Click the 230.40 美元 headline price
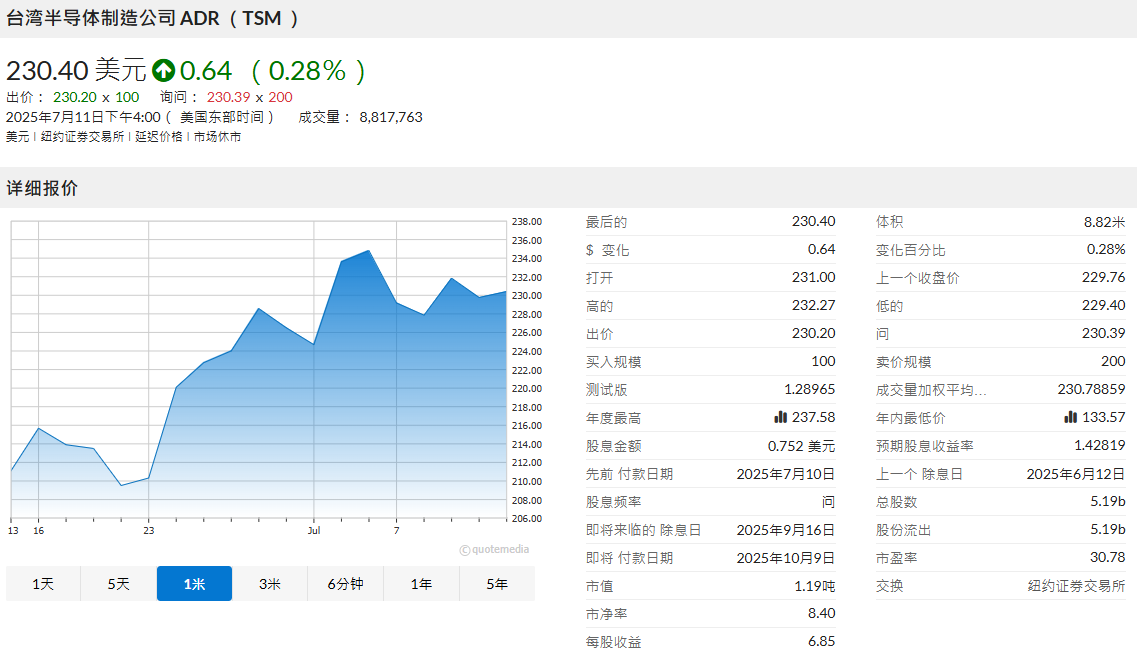 click(x=76, y=70)
